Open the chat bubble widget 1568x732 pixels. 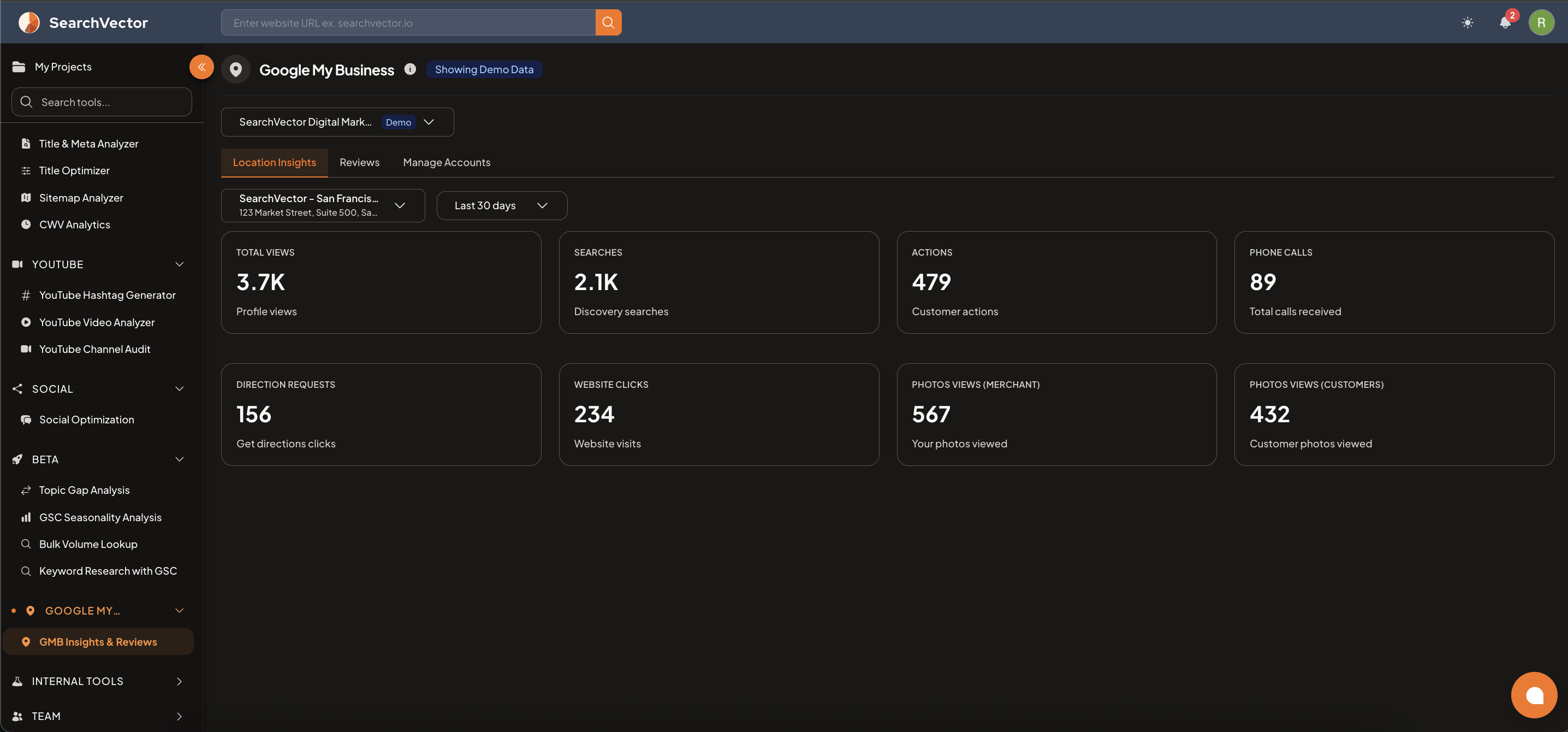click(x=1534, y=695)
